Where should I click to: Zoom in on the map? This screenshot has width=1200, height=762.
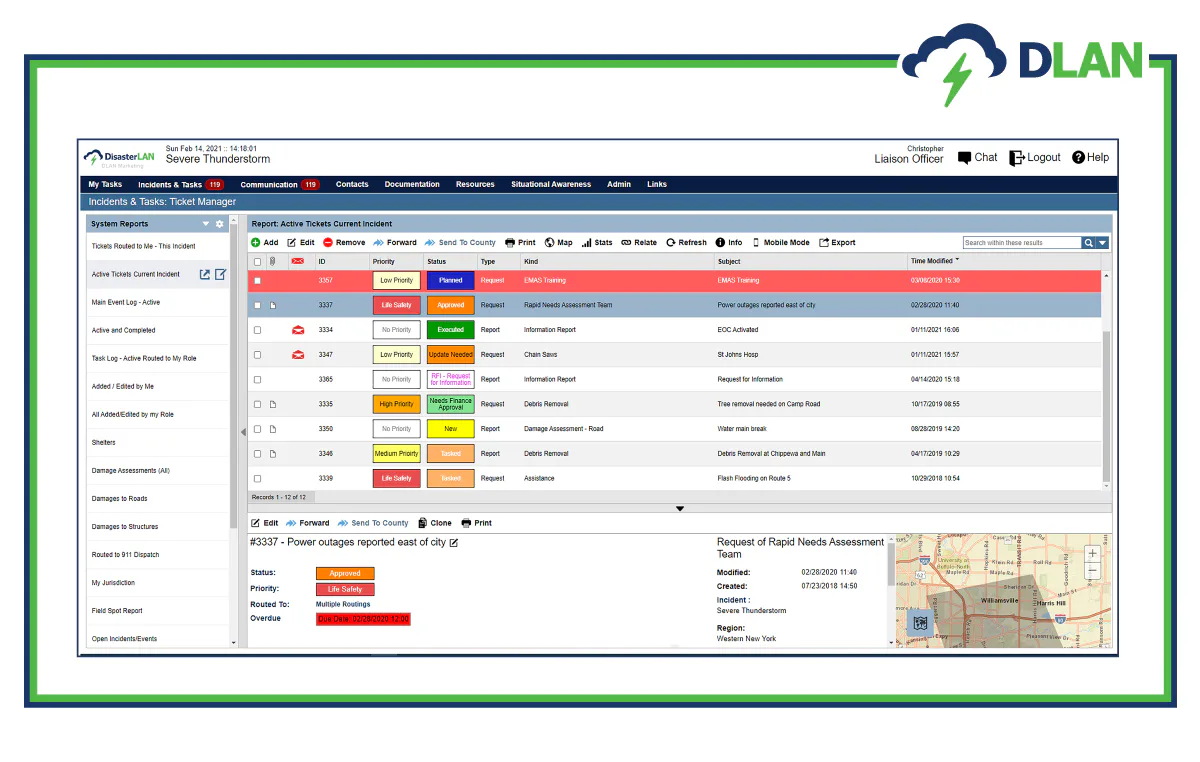pyautogui.click(x=1092, y=554)
